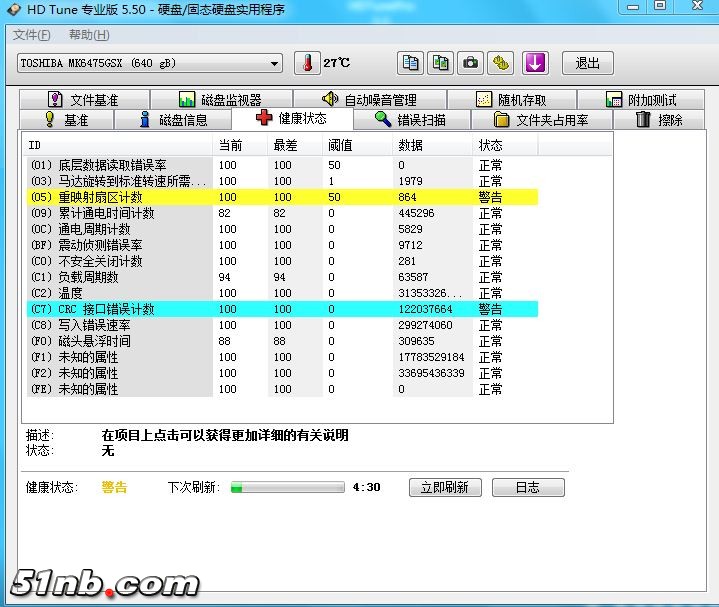Open the 错误扫描 tab with magnifier icon

(410, 119)
